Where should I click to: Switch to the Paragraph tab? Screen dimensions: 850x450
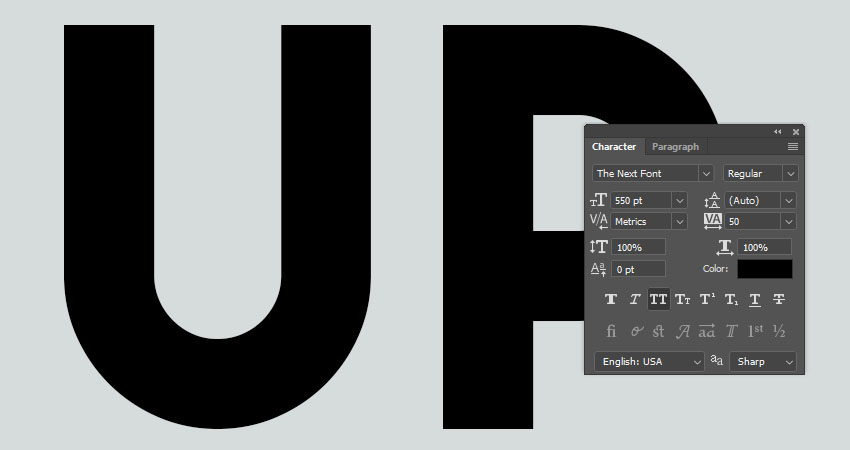(x=675, y=147)
